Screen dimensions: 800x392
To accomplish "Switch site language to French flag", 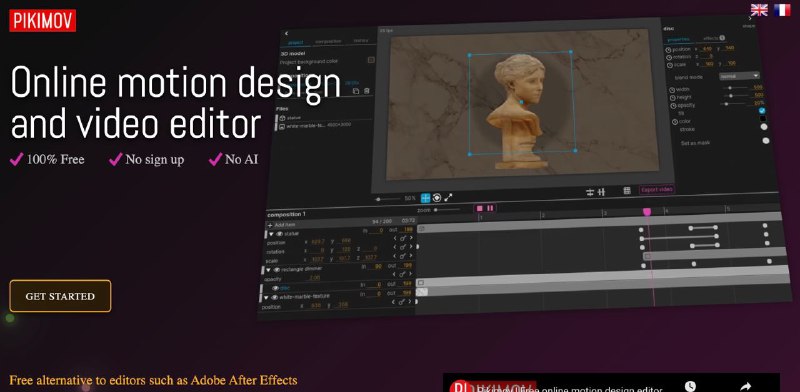I will (x=782, y=10).
